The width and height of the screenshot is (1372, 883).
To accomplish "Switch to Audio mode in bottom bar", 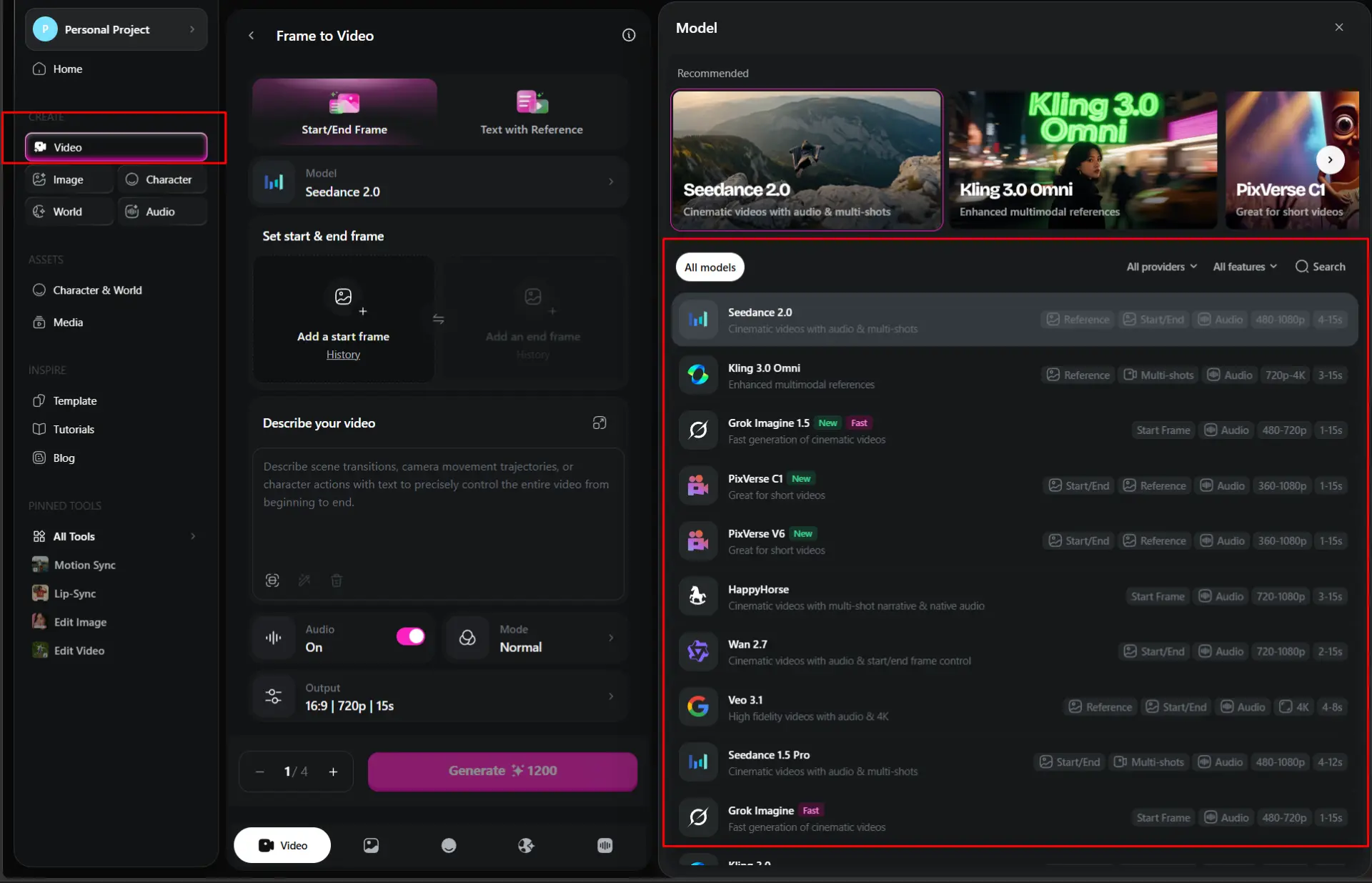I will coord(605,846).
